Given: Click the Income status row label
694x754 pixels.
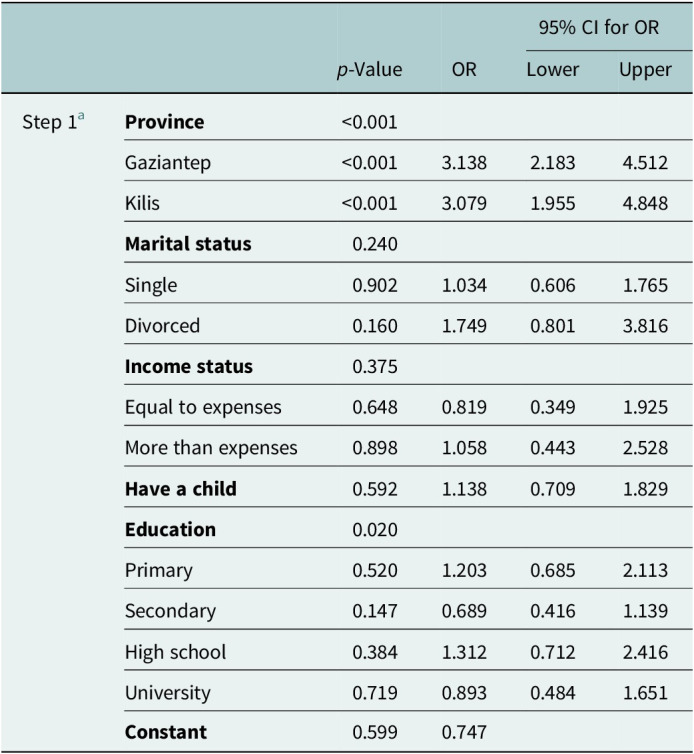Looking at the screenshot, I should tap(189, 366).
